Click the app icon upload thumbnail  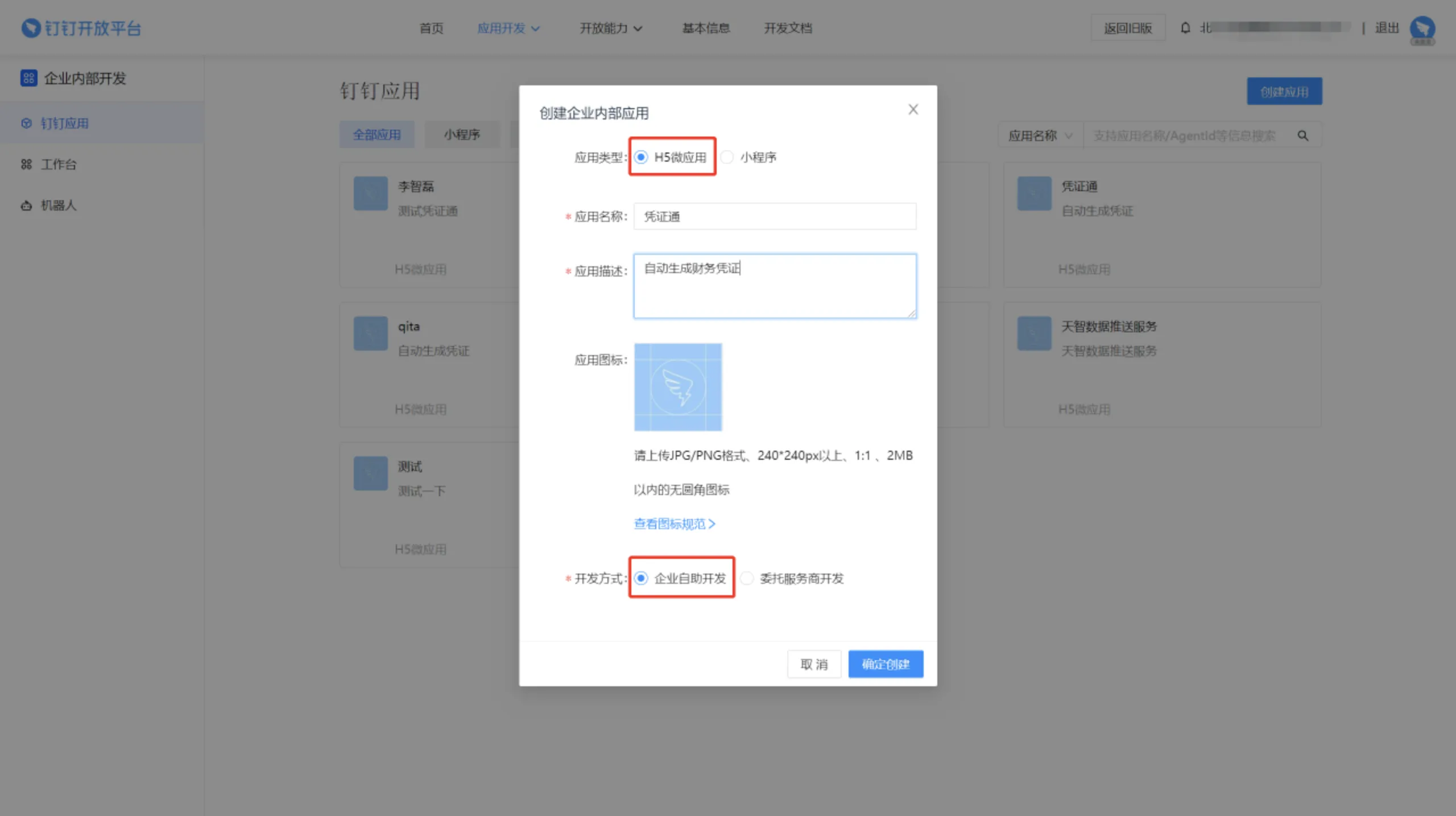678,387
